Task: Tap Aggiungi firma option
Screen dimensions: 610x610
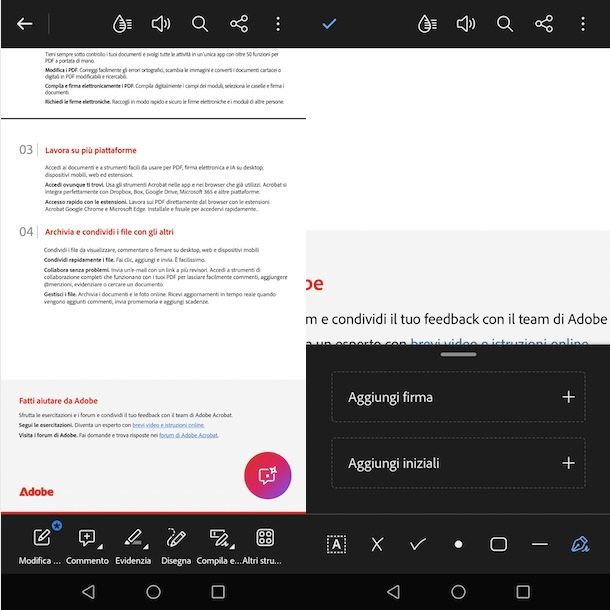Action: point(458,397)
